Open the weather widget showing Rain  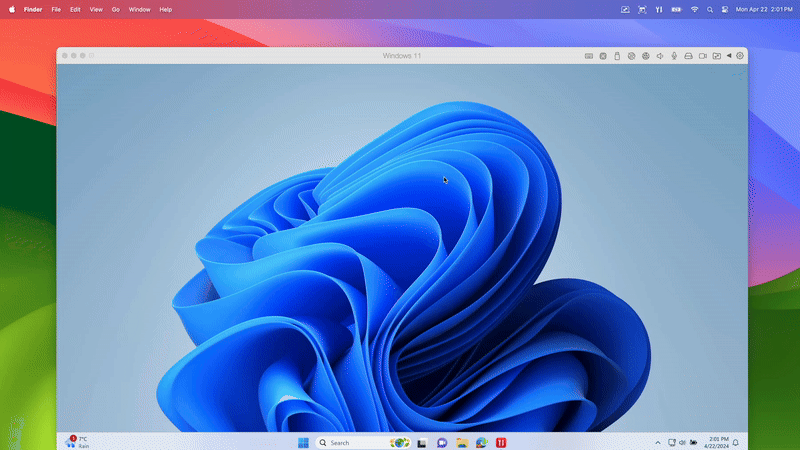[x=77, y=442]
